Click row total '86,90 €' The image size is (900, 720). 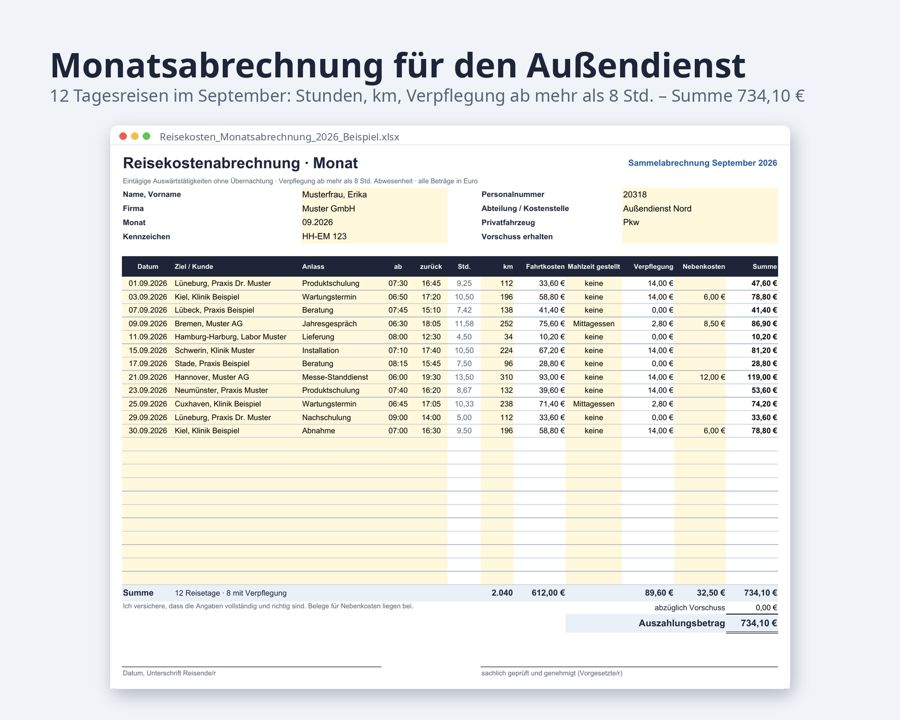[x=765, y=324]
